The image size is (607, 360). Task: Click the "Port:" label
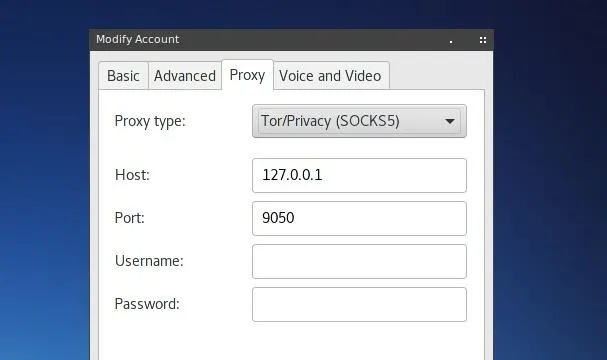coord(129,218)
